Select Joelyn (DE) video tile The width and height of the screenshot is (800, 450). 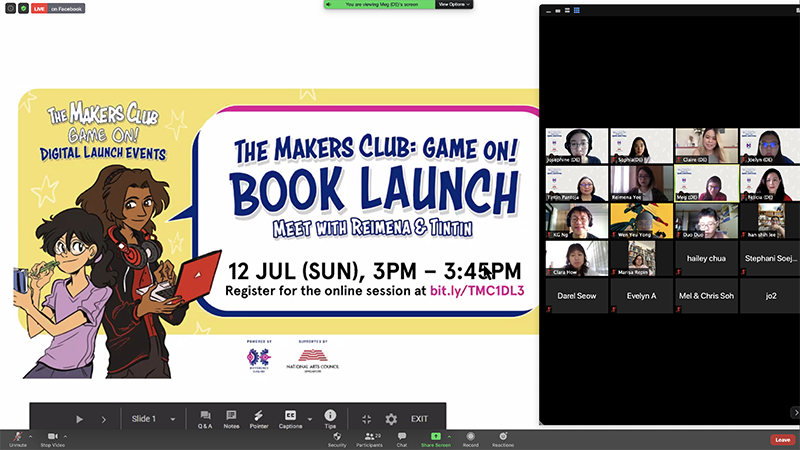coord(770,146)
